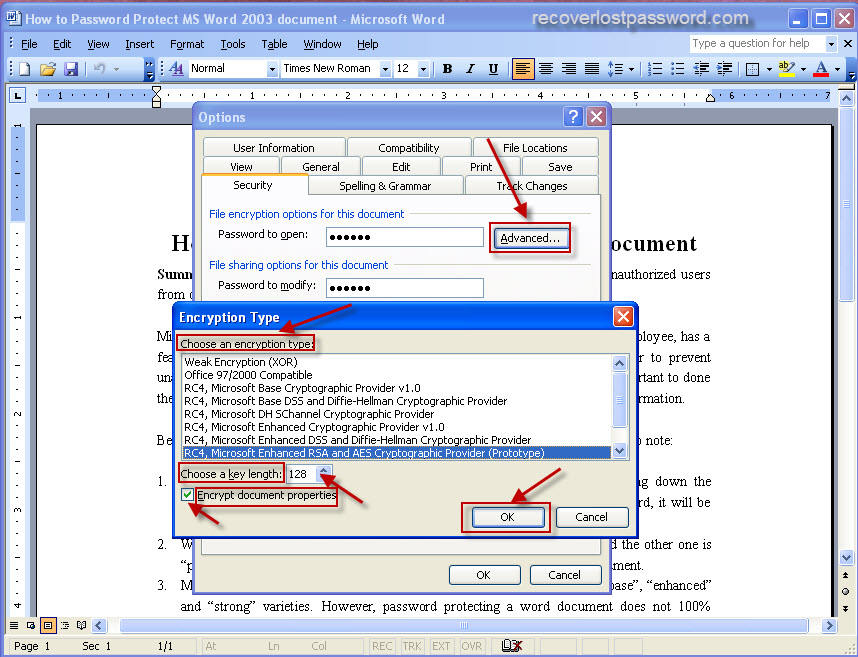Toggle Bold formatting
The width and height of the screenshot is (858, 657).
[x=447, y=69]
